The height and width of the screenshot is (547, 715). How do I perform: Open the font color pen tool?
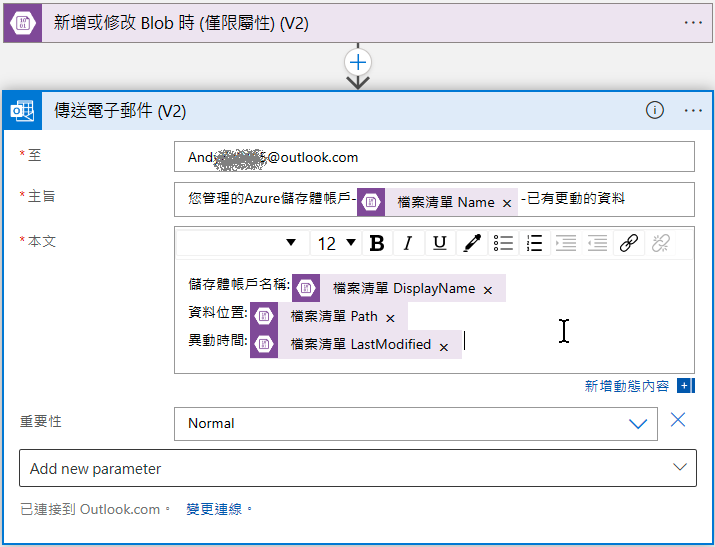(471, 243)
